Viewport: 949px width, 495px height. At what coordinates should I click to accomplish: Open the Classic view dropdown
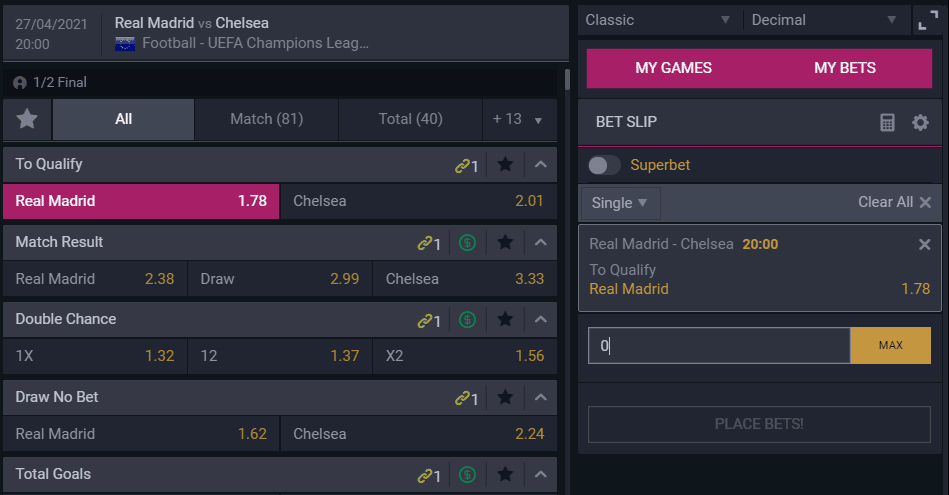coord(658,20)
